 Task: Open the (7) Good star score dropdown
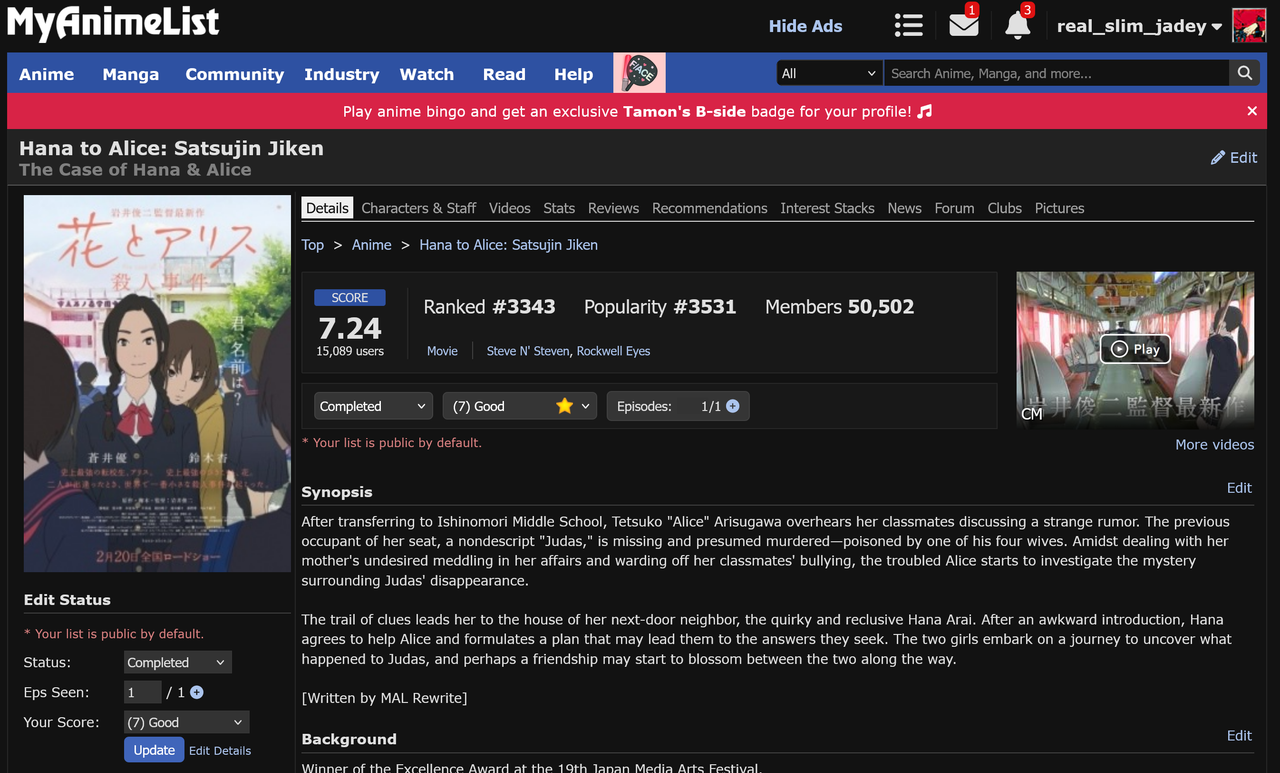pos(520,406)
